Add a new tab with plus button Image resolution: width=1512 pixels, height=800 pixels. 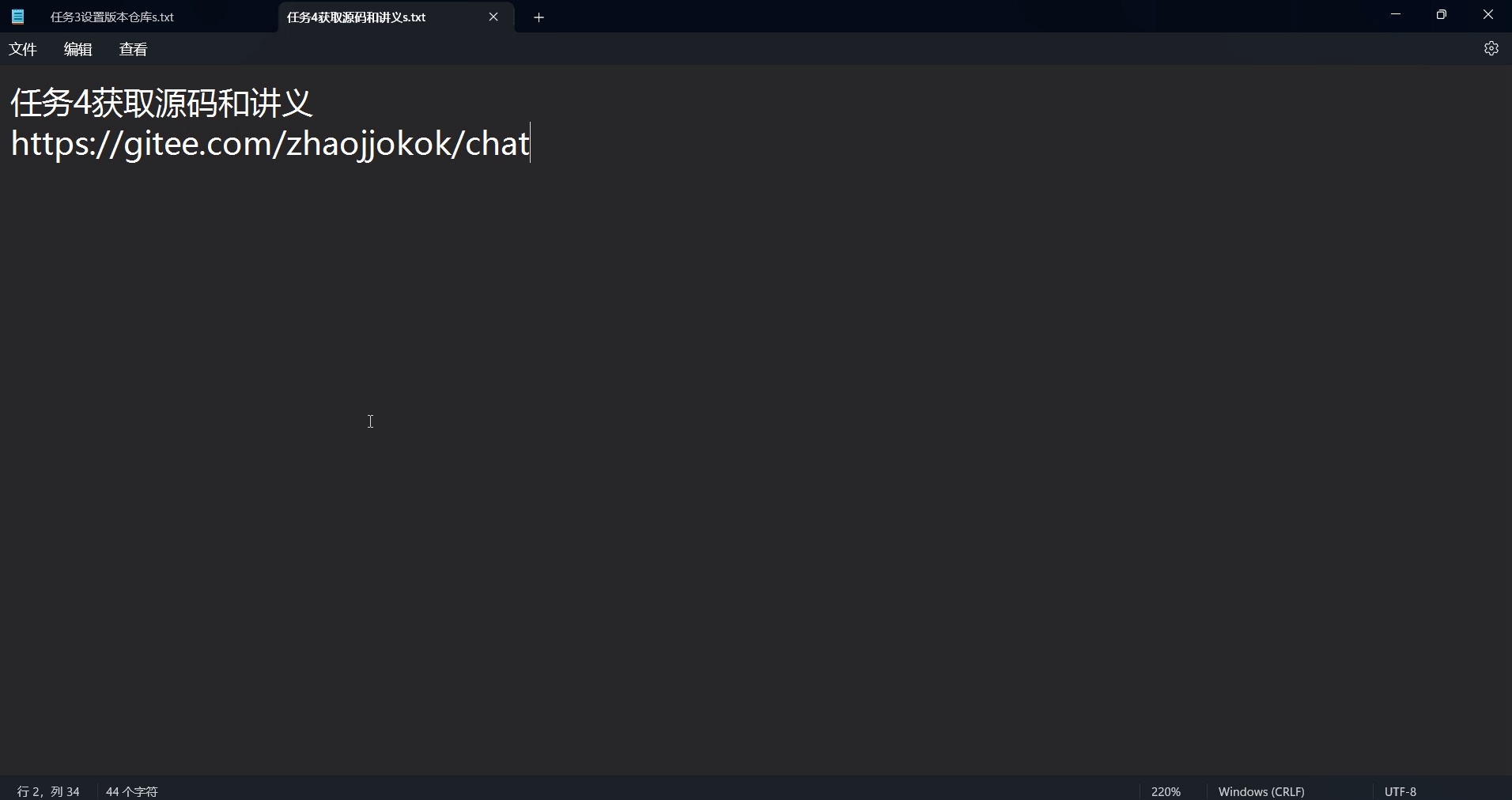[539, 17]
